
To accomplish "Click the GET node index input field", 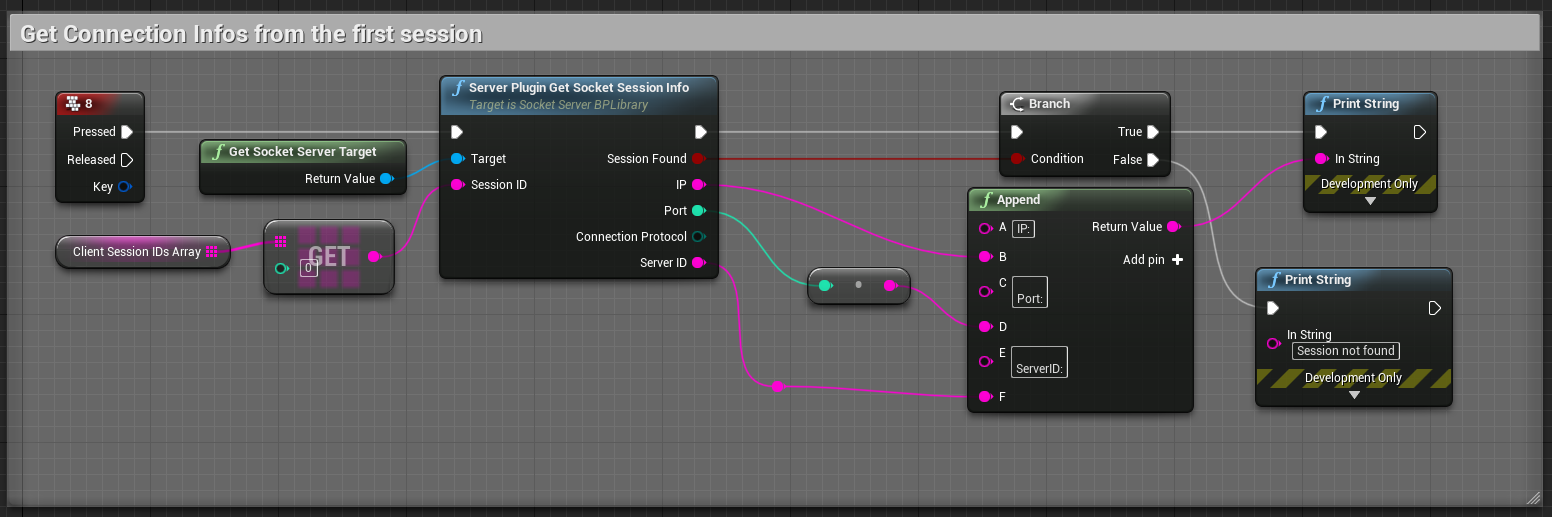I will click(x=309, y=268).
